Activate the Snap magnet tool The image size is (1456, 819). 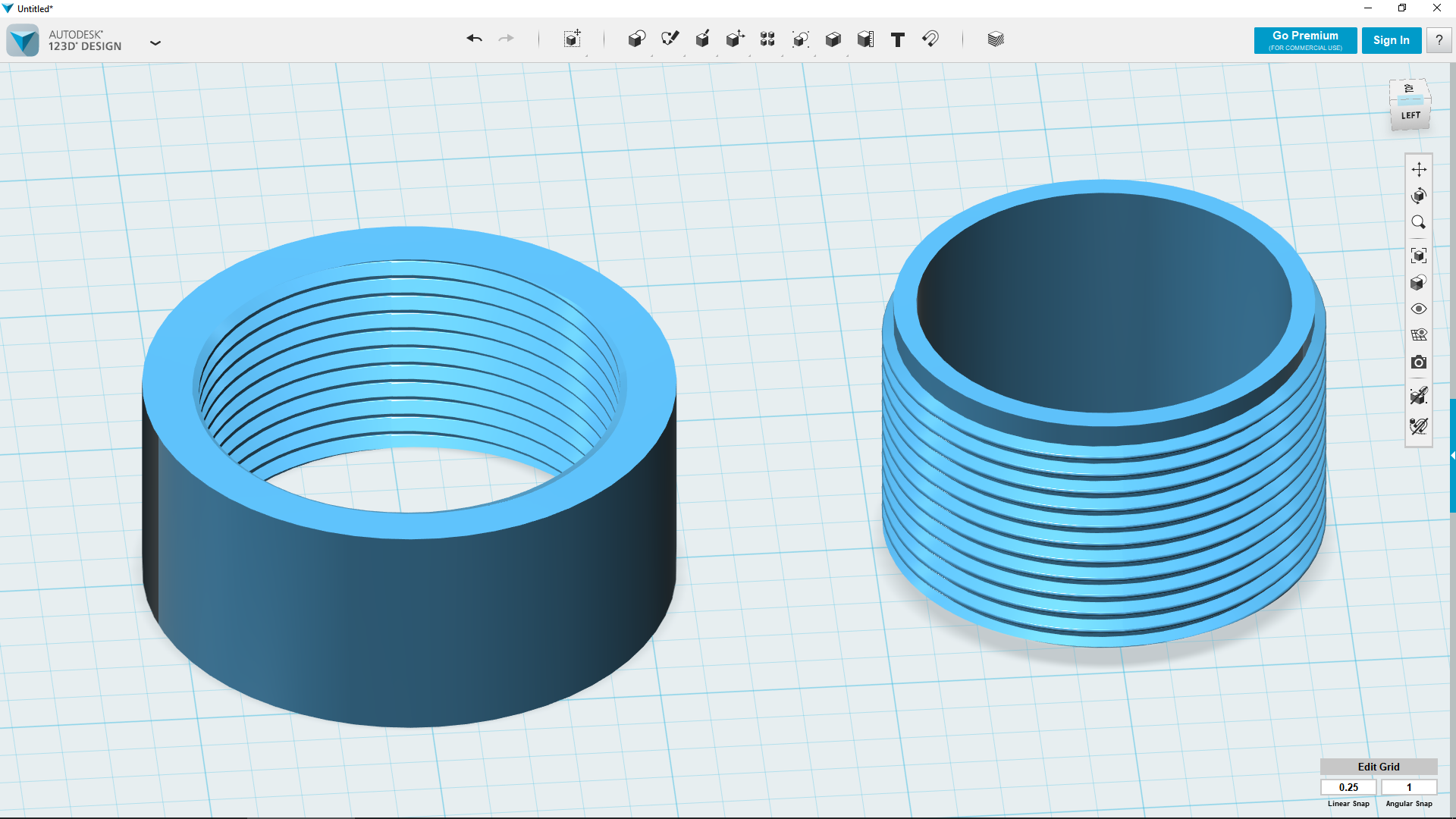(x=930, y=39)
